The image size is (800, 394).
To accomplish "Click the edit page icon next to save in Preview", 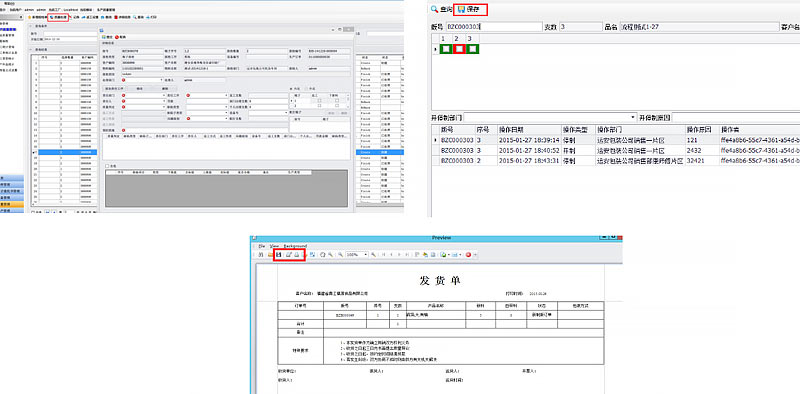I will point(288,254).
